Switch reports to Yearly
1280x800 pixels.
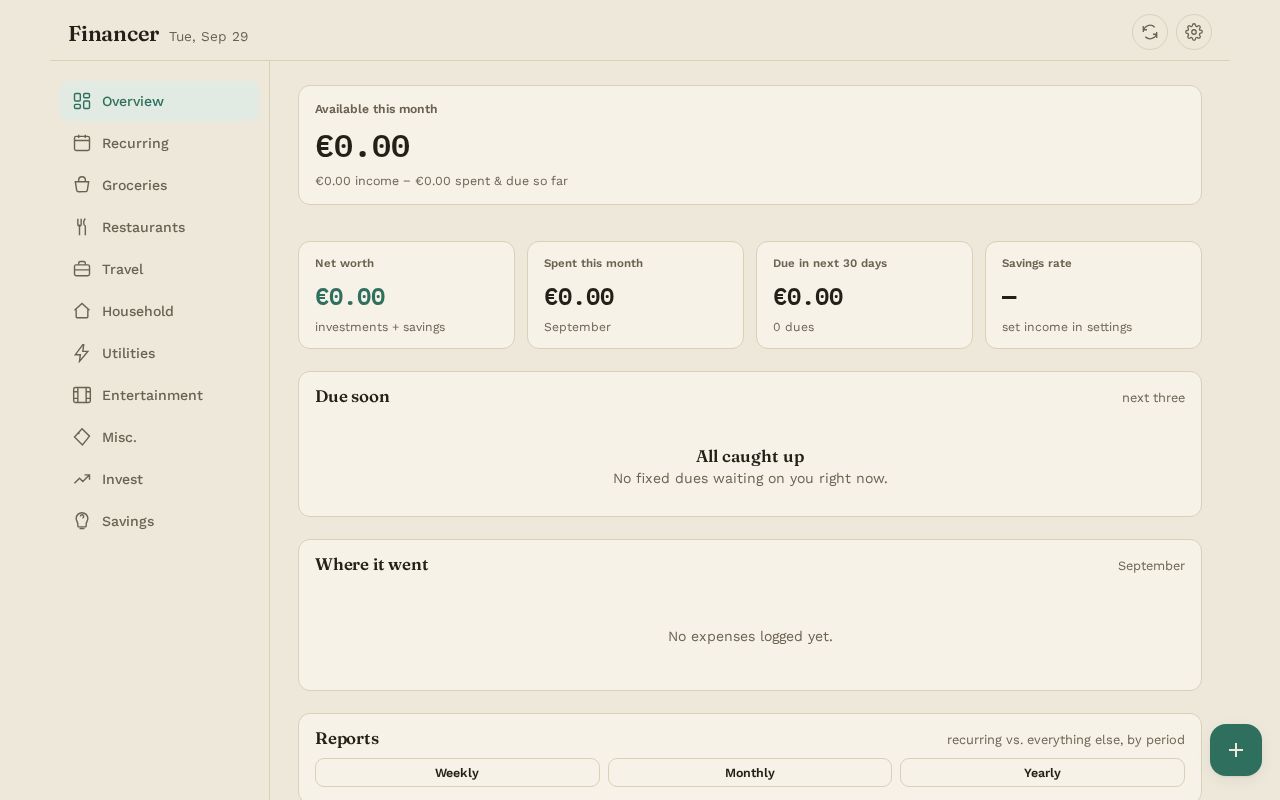(x=1042, y=773)
